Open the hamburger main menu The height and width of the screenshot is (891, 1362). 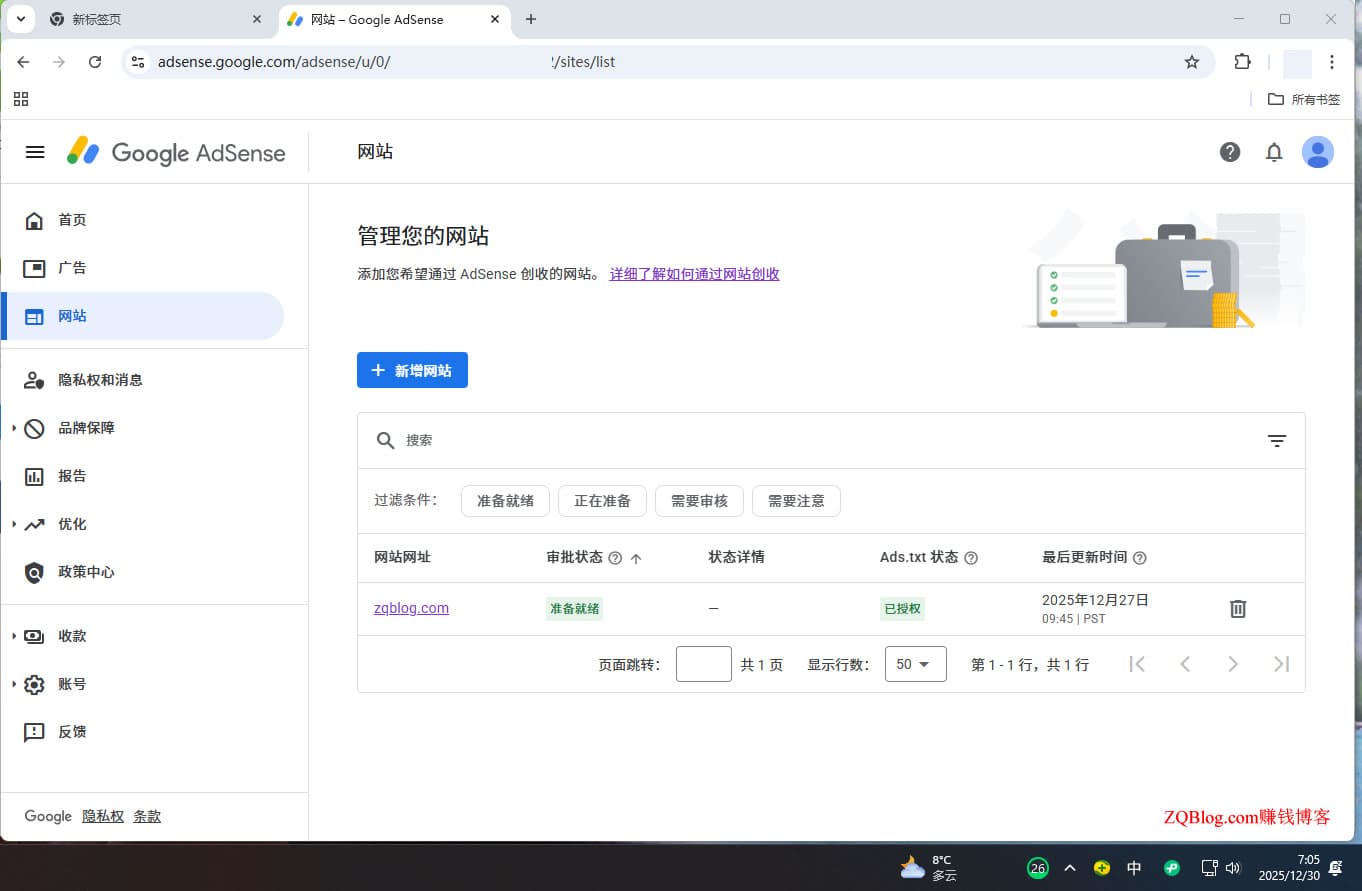point(35,152)
